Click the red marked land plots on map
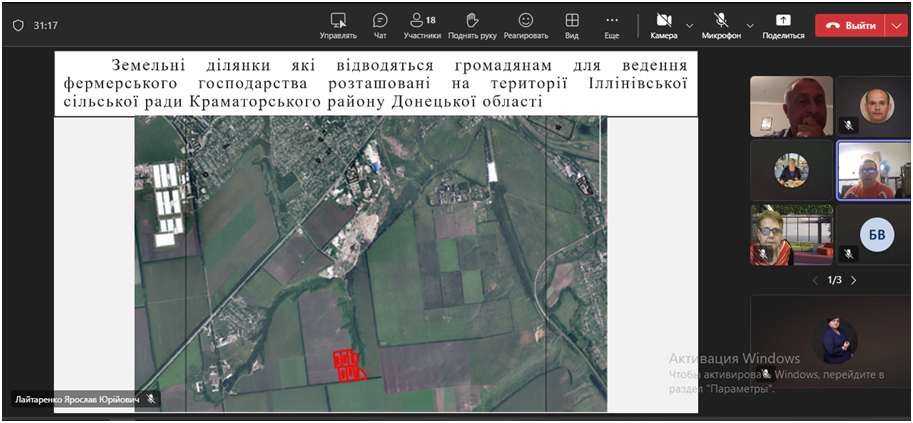The width and height of the screenshot is (913, 423). pos(346,365)
